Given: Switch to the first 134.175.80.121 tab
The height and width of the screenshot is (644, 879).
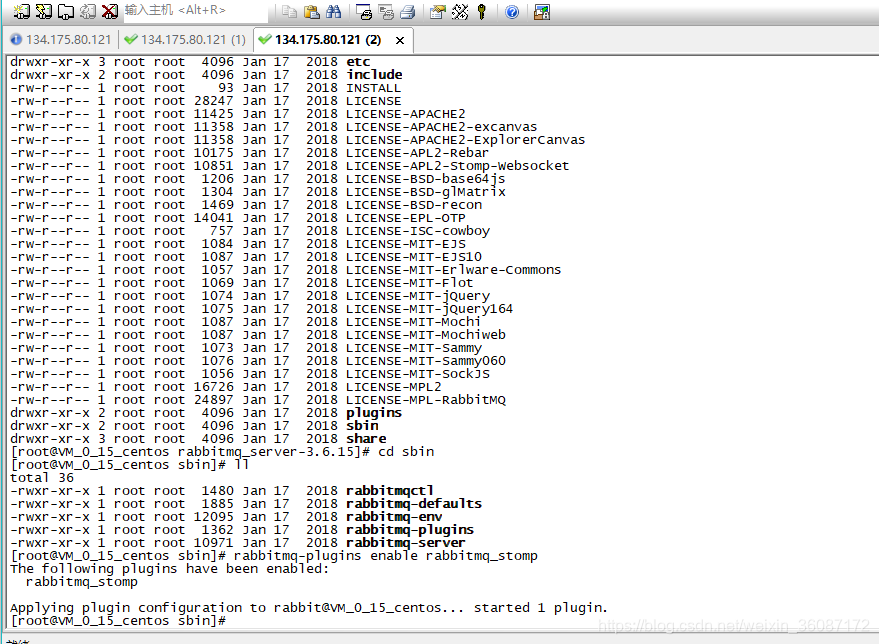Looking at the screenshot, I should click(x=61, y=40).
